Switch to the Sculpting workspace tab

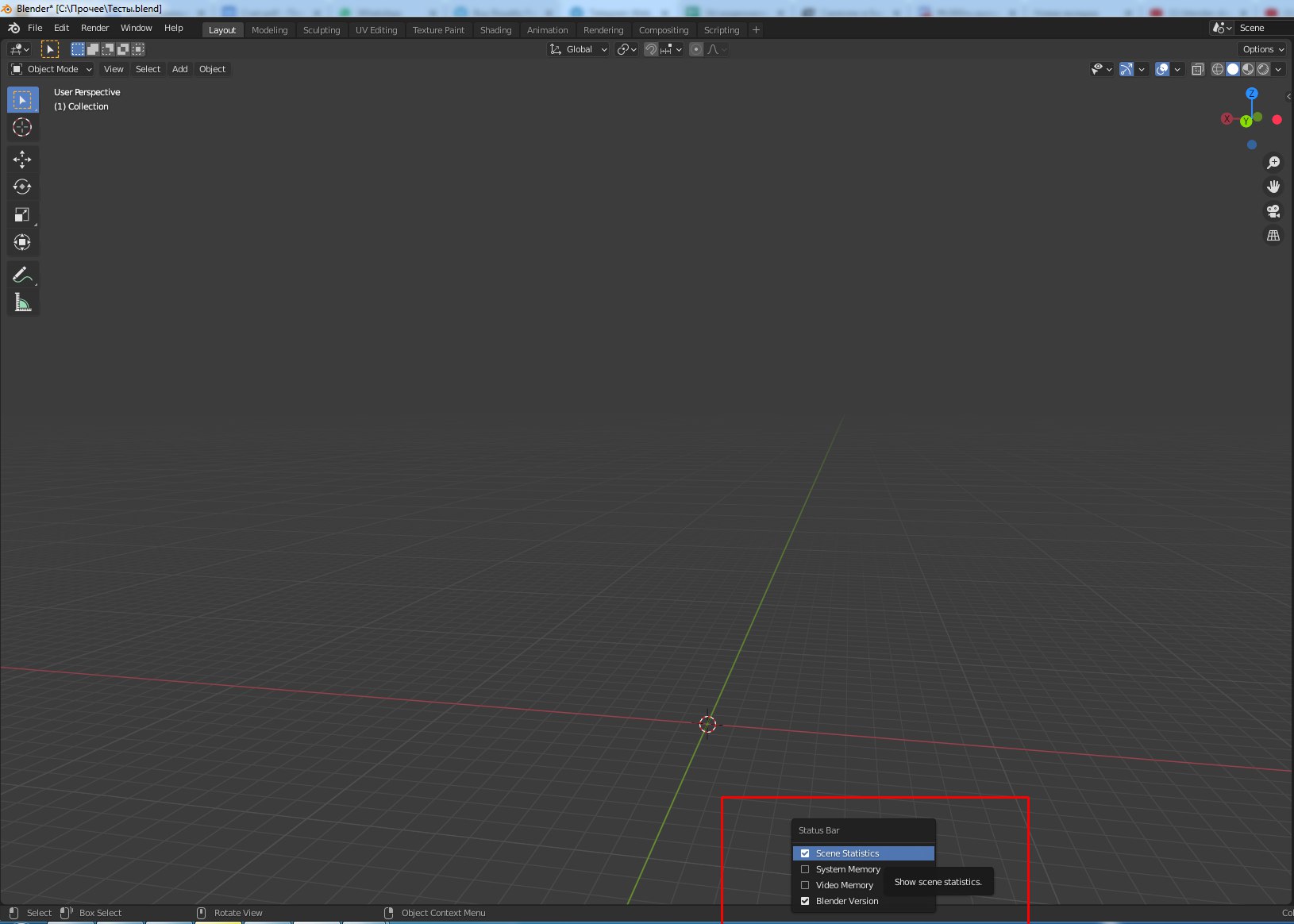[x=322, y=30]
